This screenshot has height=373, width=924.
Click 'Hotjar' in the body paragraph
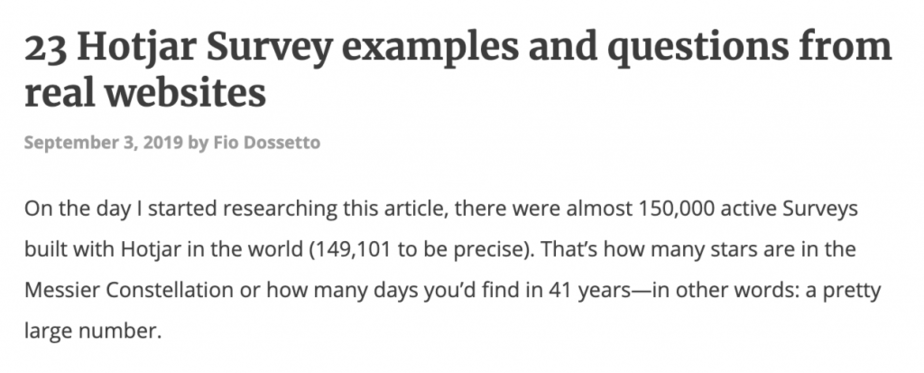coord(152,249)
